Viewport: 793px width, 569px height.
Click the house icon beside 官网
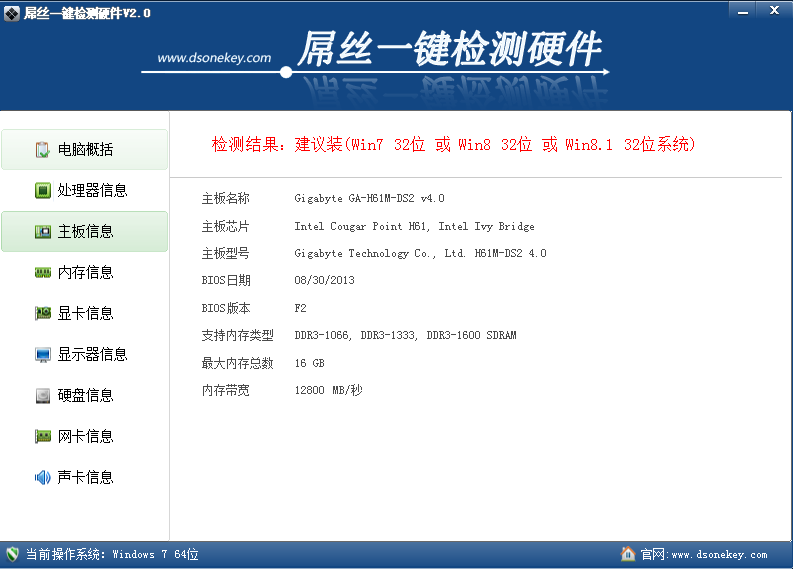pos(628,553)
